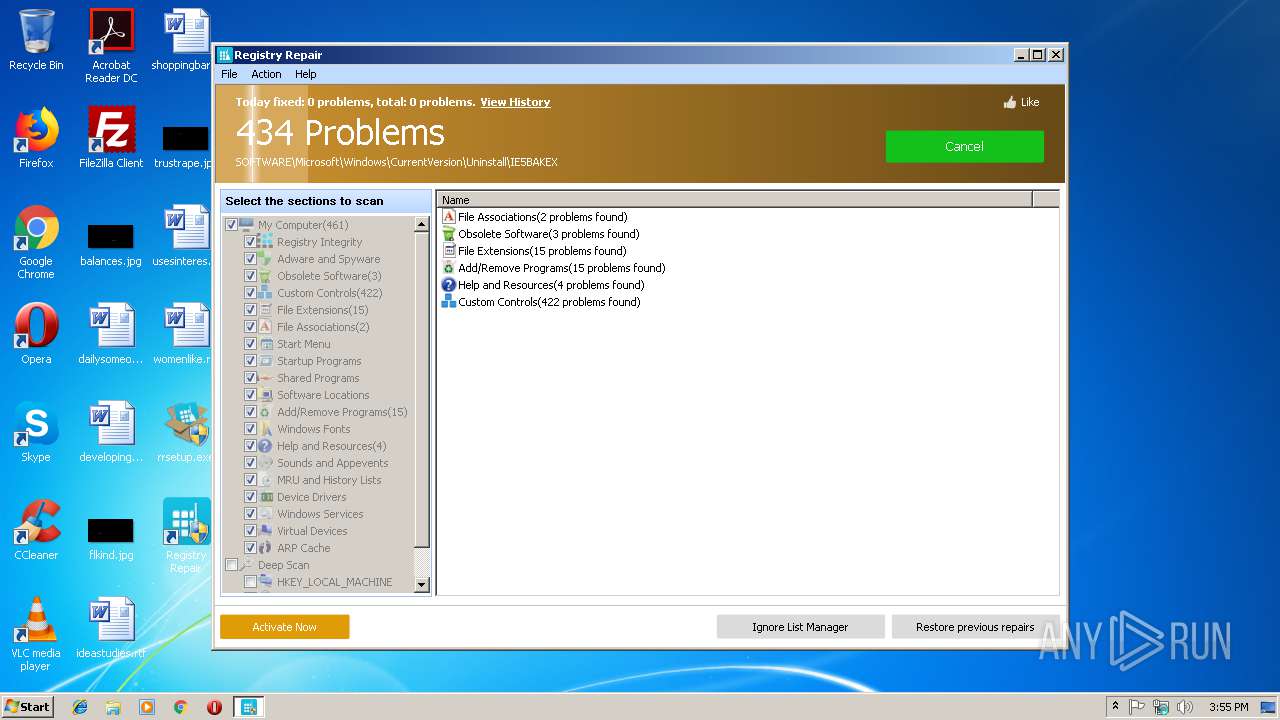Select File Associations result icon row
1280x720 pixels.
click(x=535, y=217)
